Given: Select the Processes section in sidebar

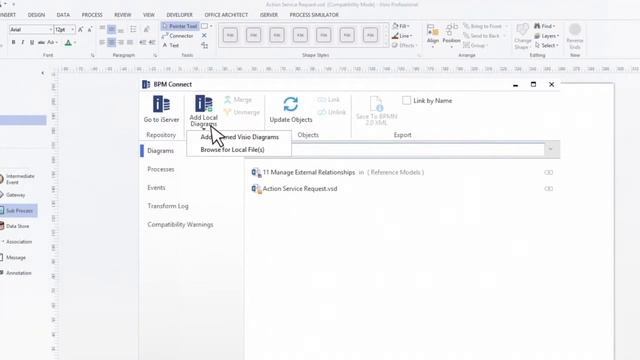Looking at the screenshot, I should (161, 169).
